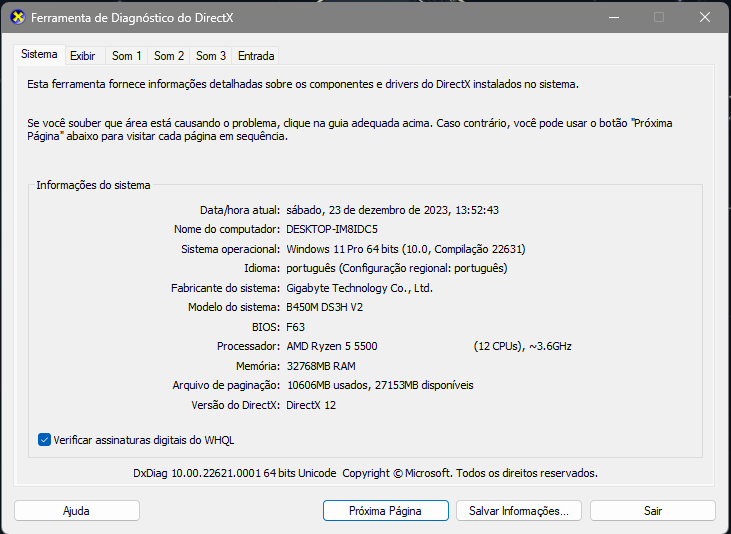
Task: Click the (12 CPUs), ~3.6GHz text
Action: 523,347
